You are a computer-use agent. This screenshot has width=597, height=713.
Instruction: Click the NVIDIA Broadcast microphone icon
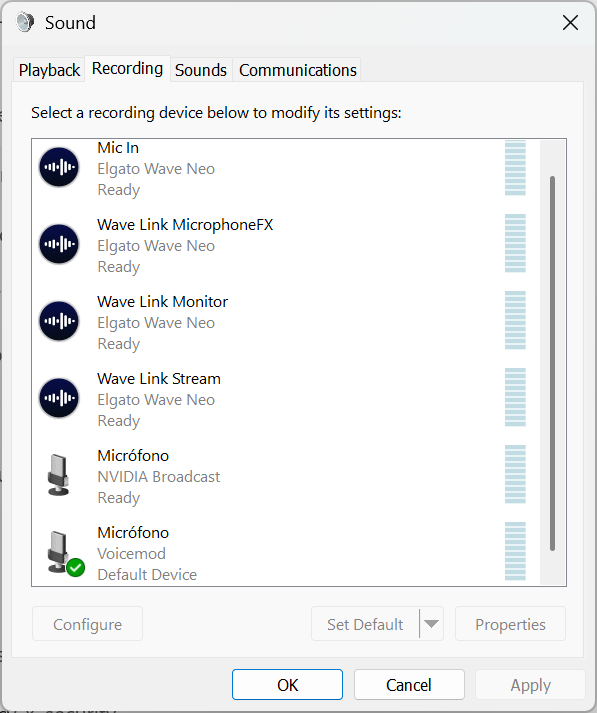[x=59, y=475]
